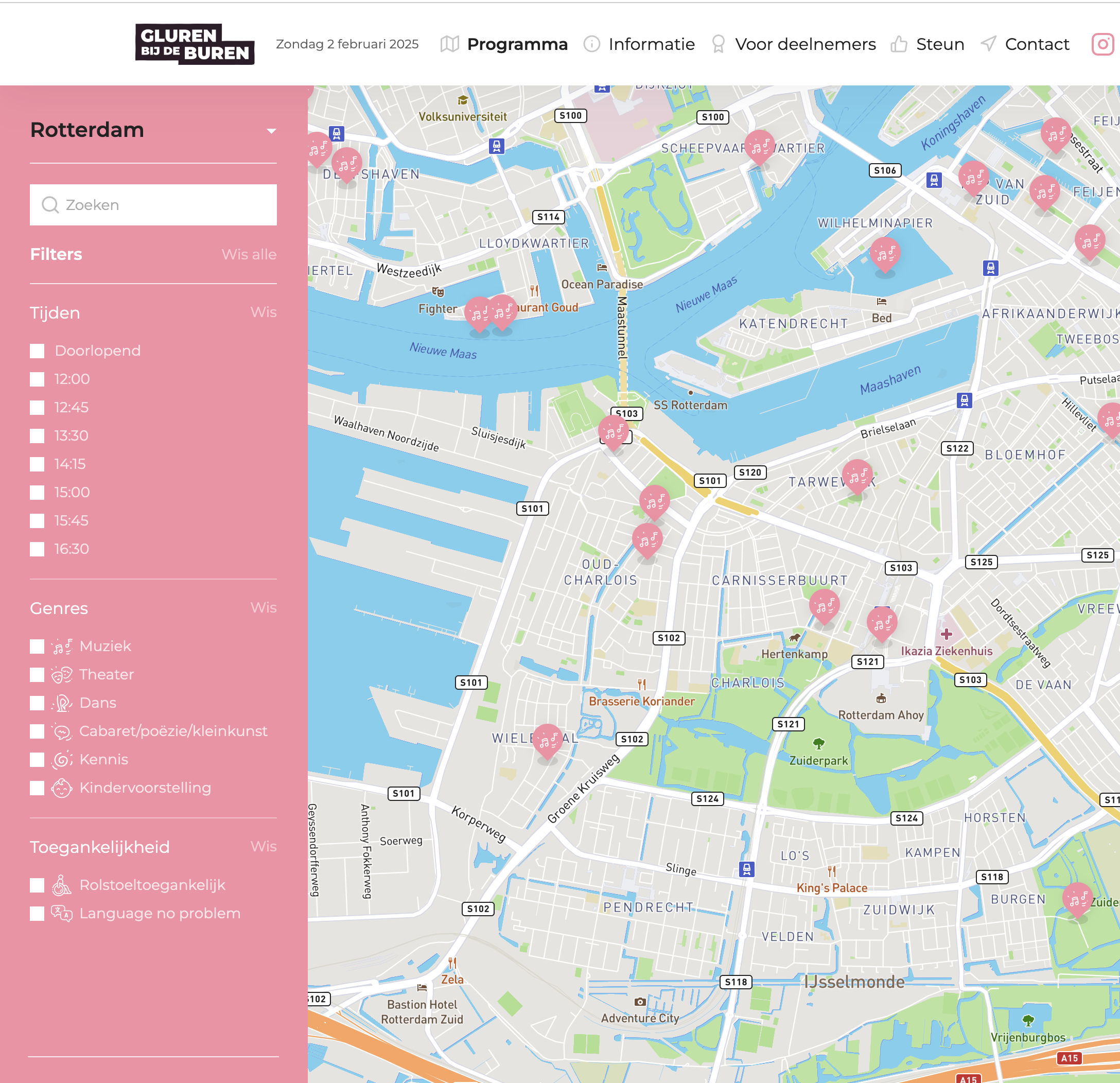Image resolution: width=1120 pixels, height=1083 pixels.
Task: Open the Informatie menu item
Action: point(651,44)
